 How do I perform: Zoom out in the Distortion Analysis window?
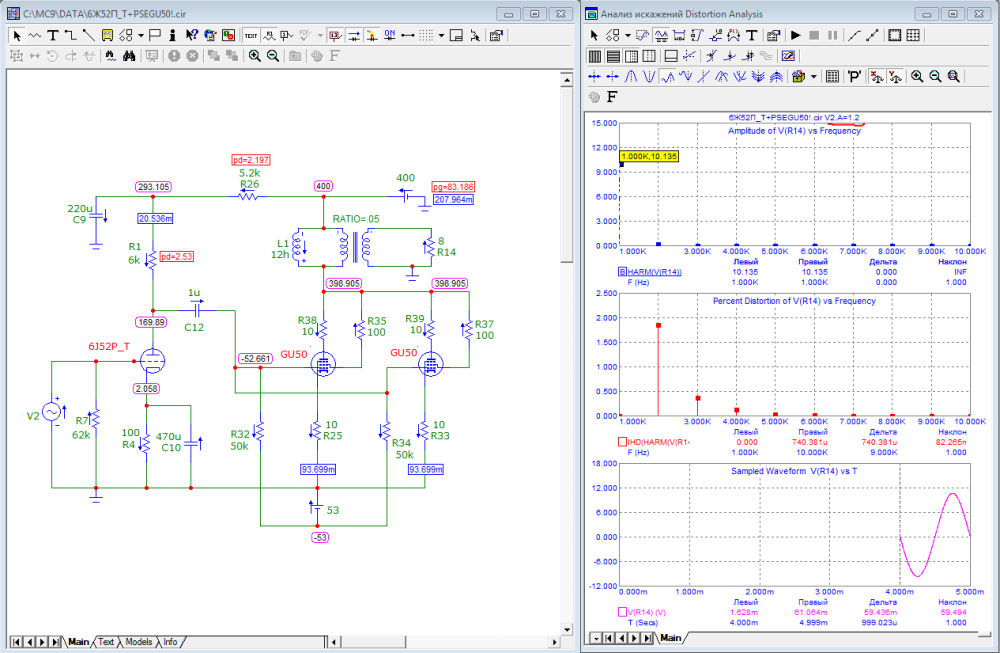coord(935,76)
